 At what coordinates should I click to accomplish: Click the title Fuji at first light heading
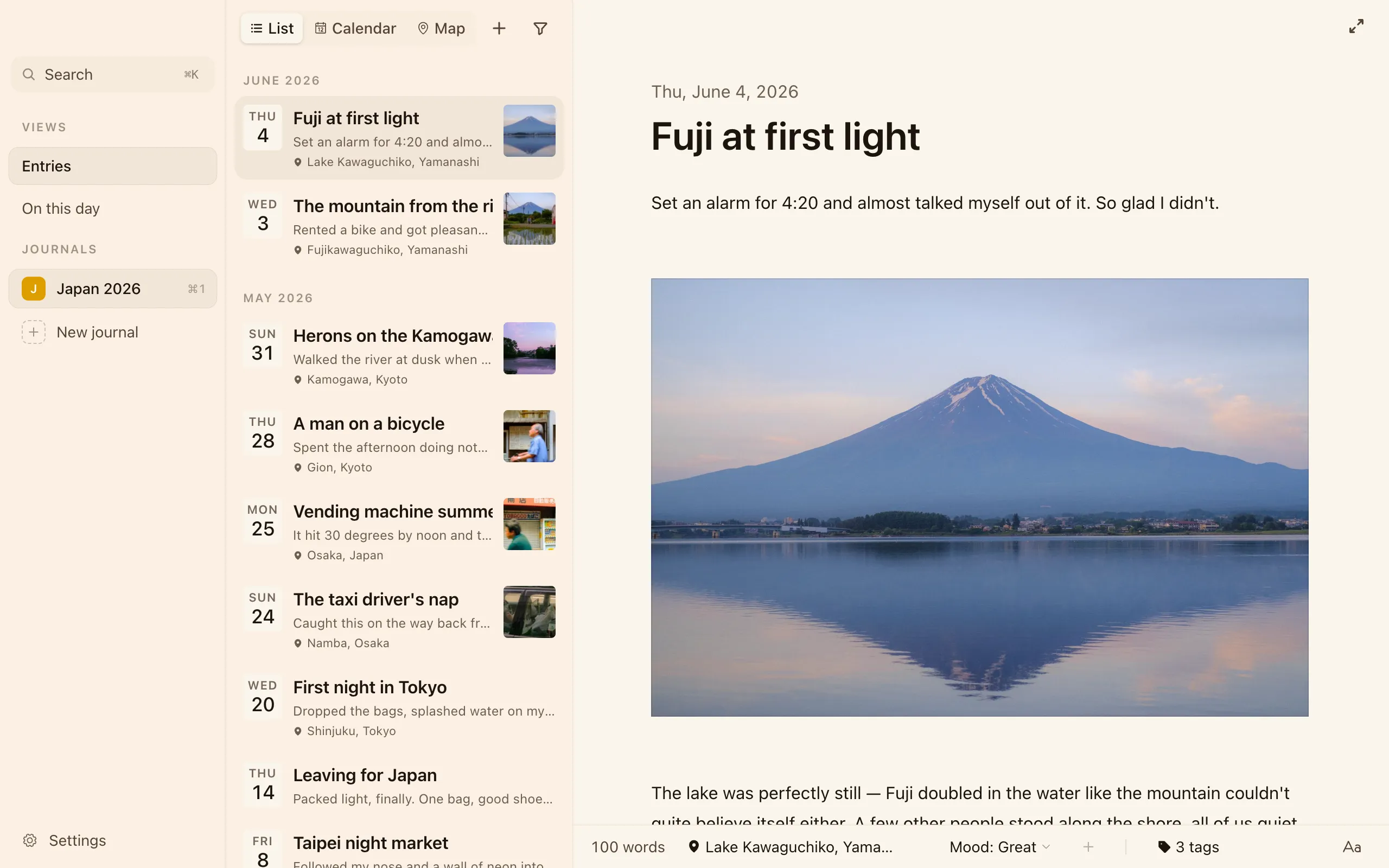785,137
